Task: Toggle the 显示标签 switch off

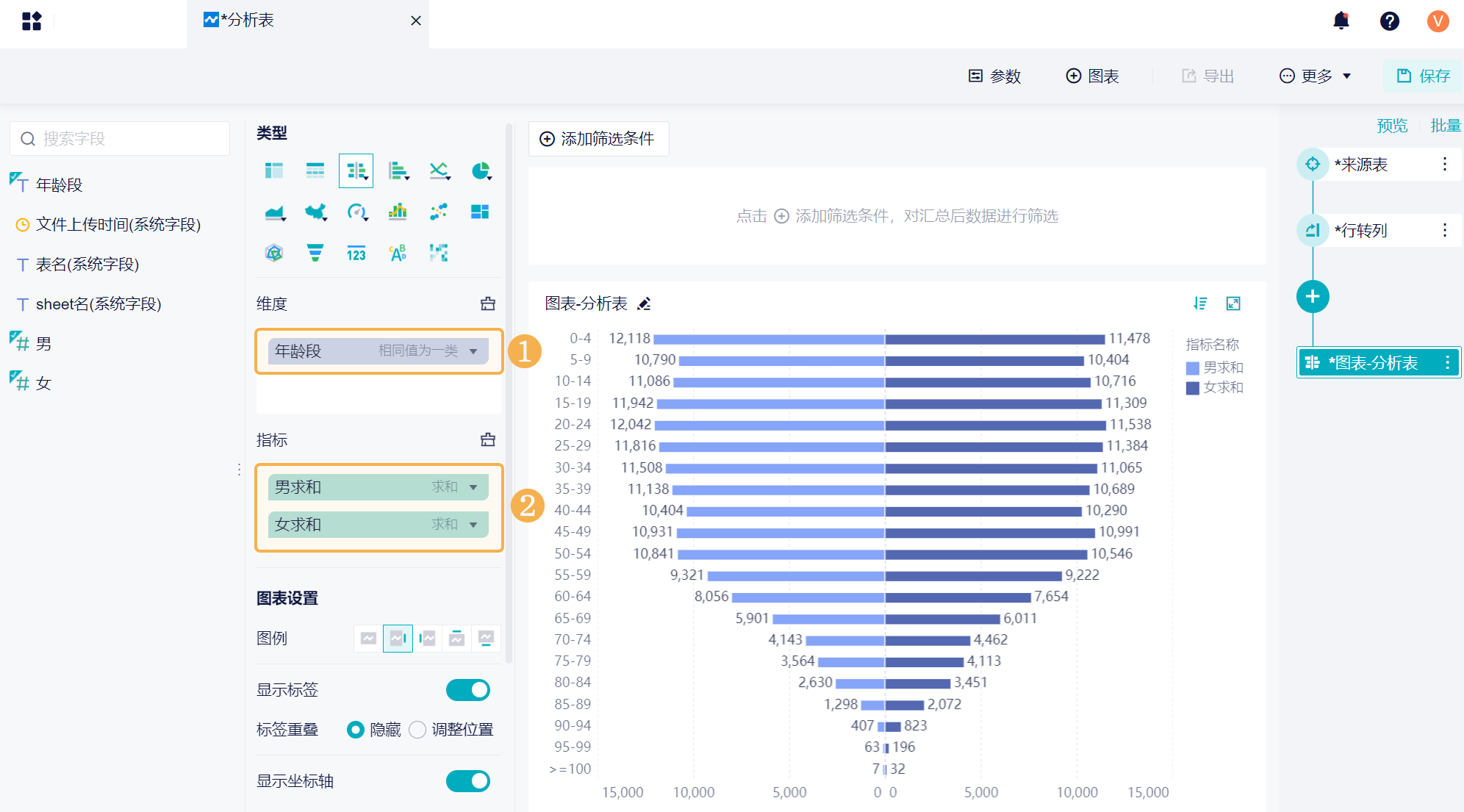Action: (467, 690)
